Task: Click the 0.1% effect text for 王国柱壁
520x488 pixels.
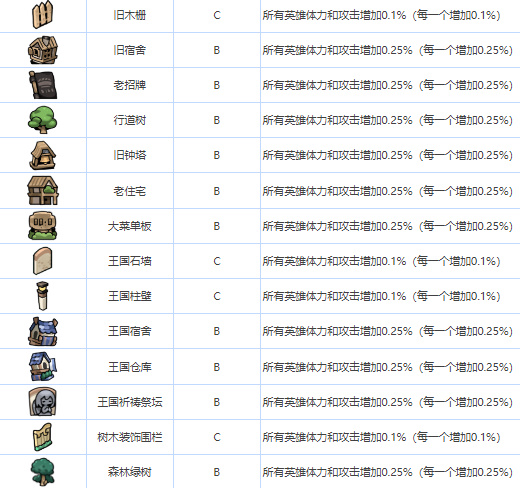Action: click(381, 296)
